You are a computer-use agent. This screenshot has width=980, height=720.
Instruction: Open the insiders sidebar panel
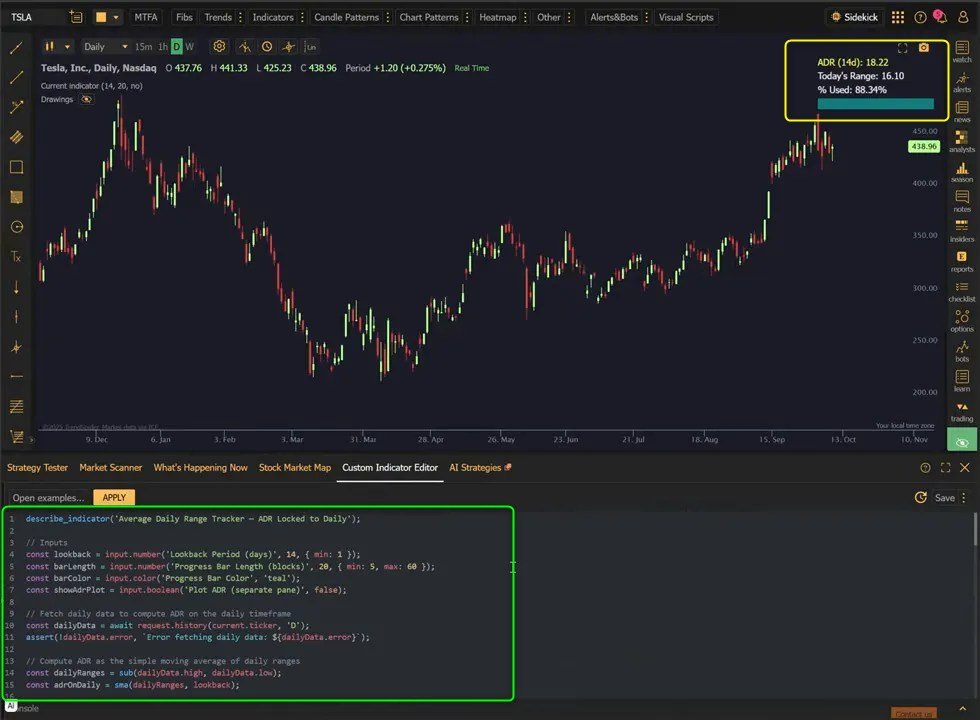962,231
